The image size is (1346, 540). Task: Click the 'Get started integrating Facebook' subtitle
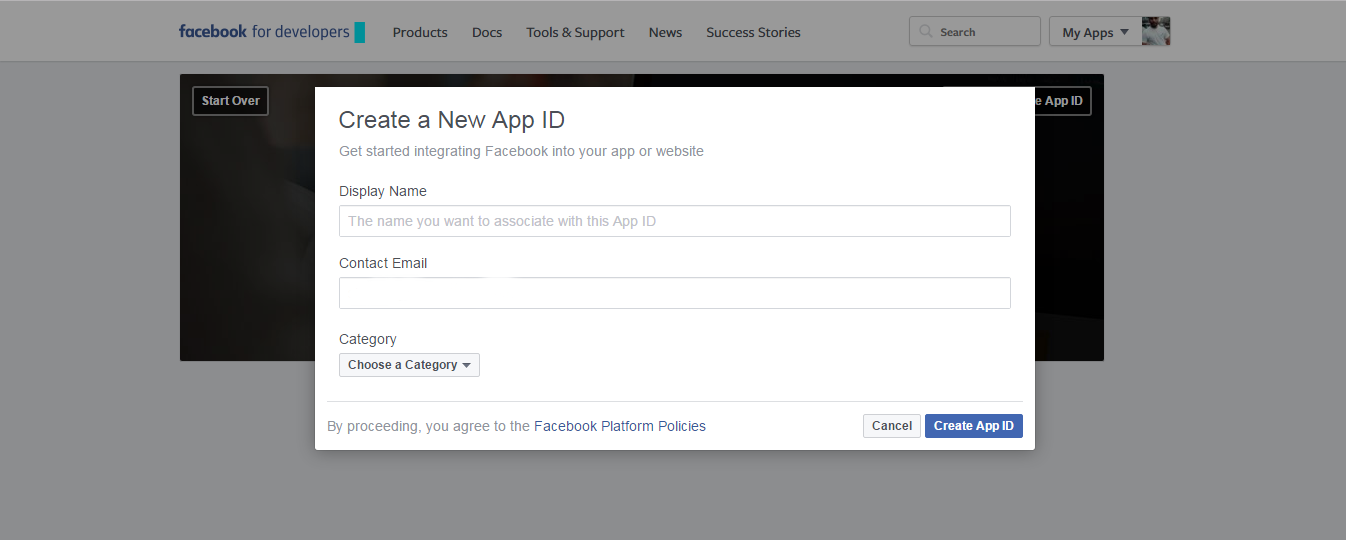(x=521, y=151)
